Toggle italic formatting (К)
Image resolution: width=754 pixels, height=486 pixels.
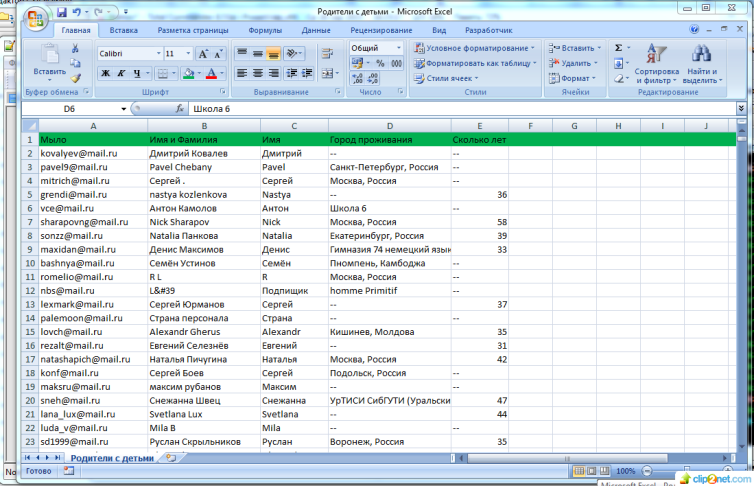pos(121,73)
